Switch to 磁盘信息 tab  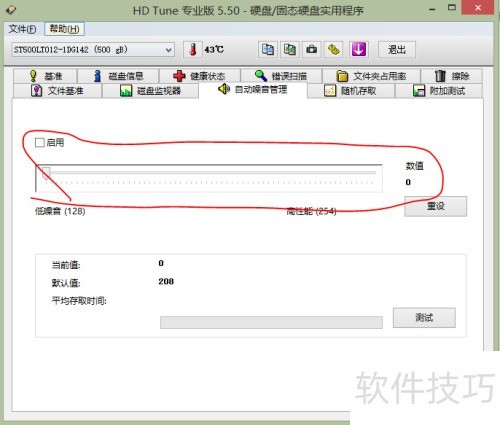point(118,76)
